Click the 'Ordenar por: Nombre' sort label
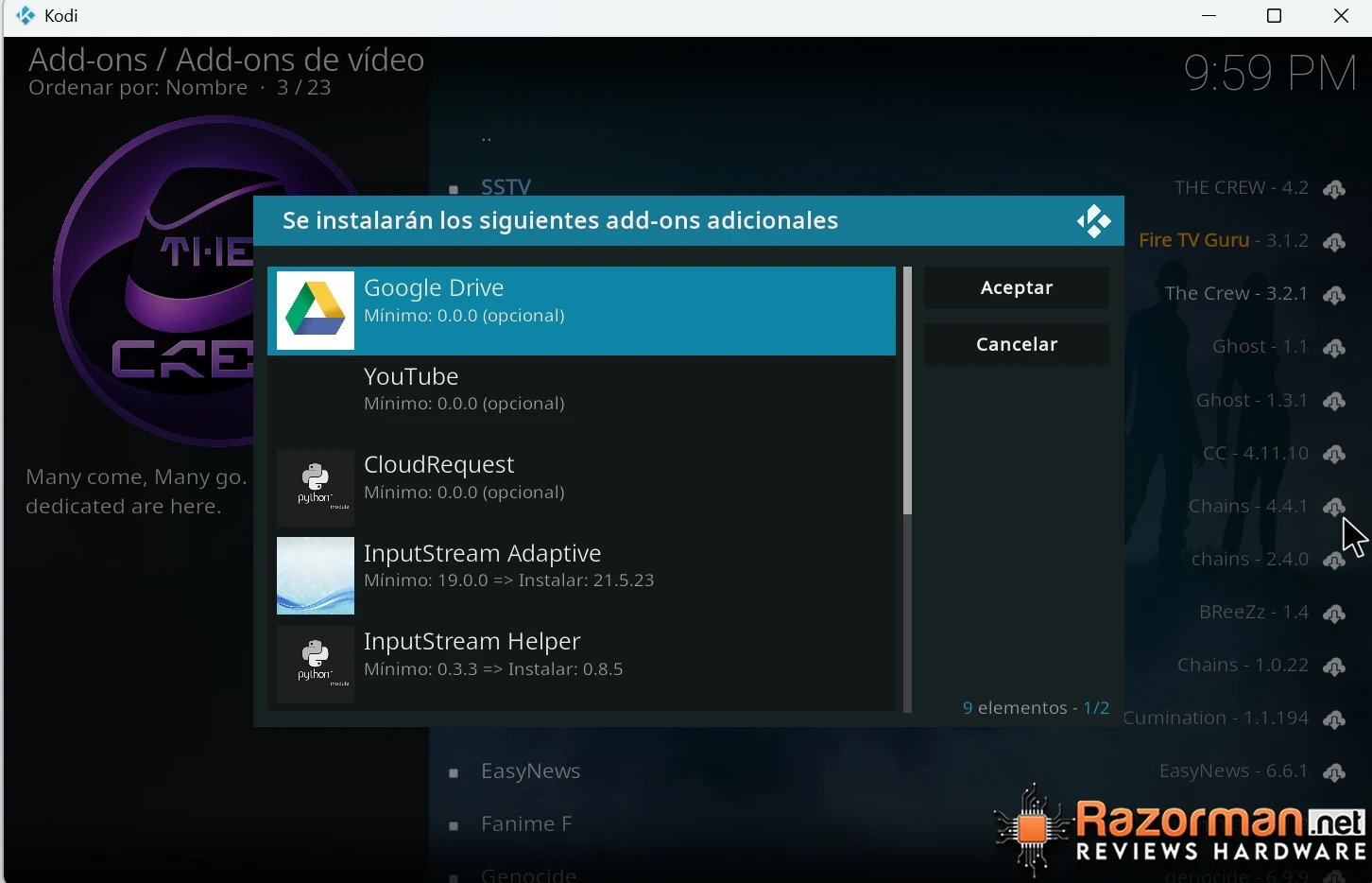The height and width of the screenshot is (883, 1372). (x=138, y=88)
